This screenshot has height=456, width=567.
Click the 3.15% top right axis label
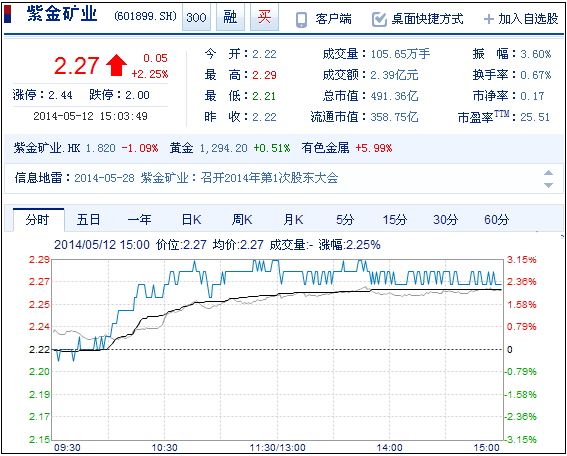522,260
